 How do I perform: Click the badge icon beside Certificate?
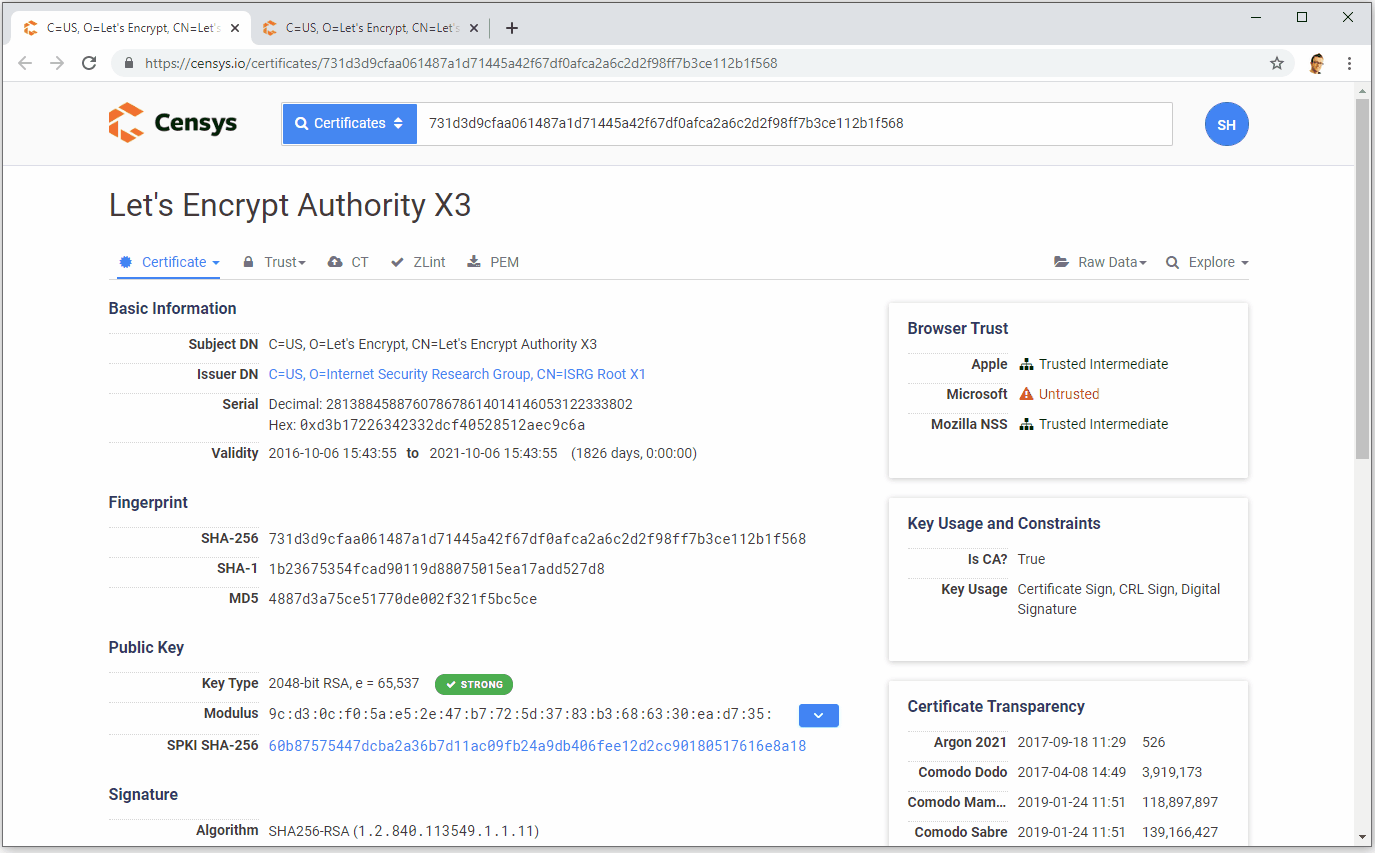click(x=126, y=262)
